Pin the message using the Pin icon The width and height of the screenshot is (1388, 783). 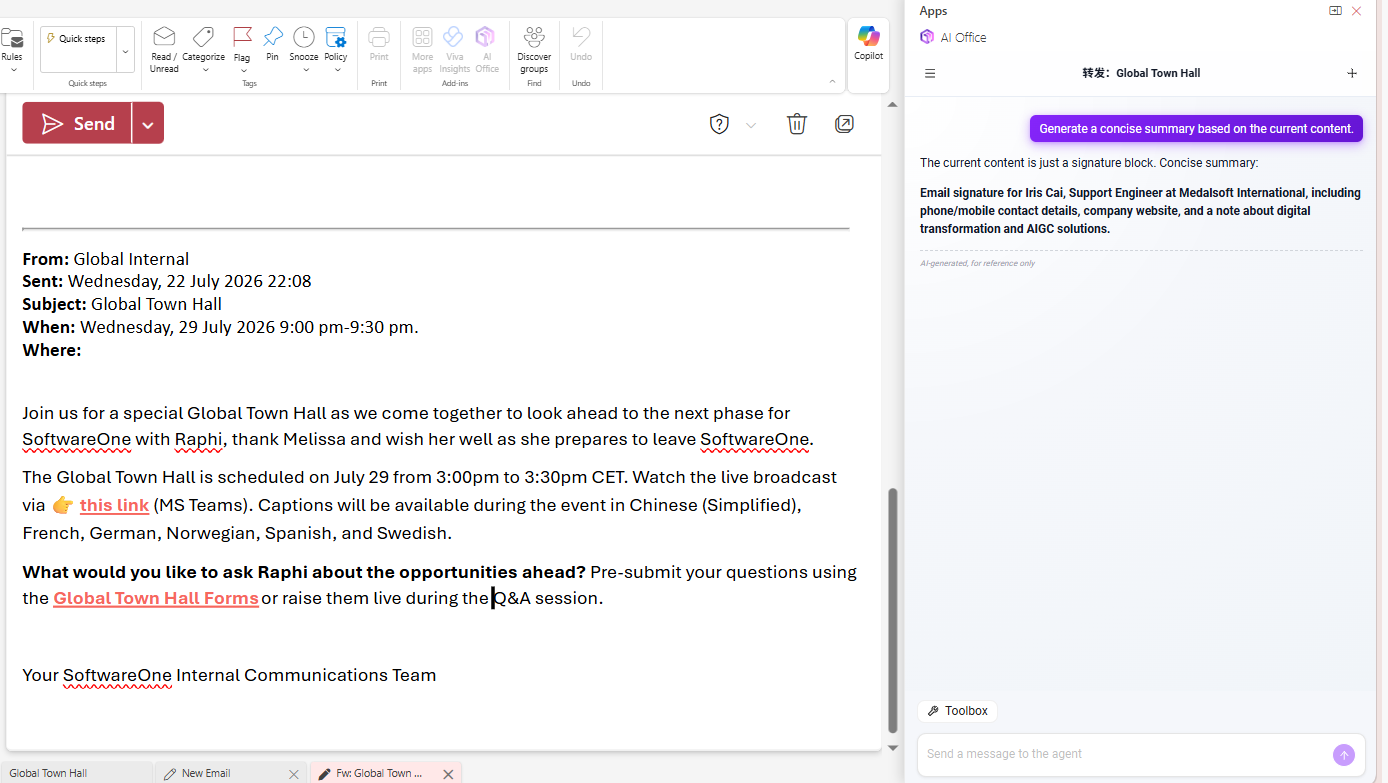click(x=272, y=37)
